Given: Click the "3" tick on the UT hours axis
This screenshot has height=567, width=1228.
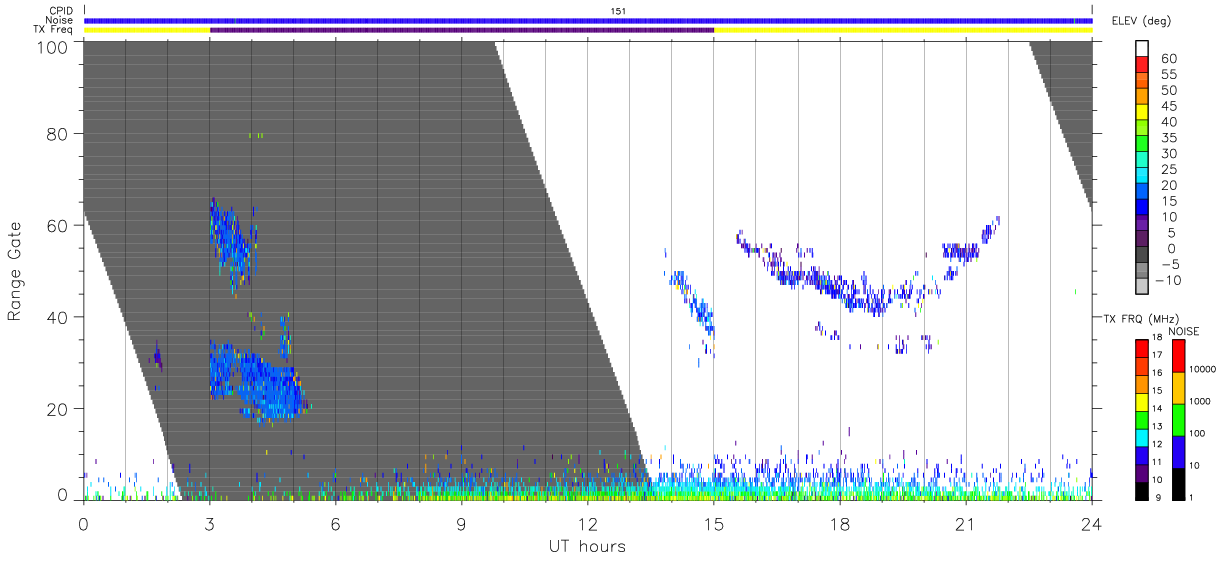Looking at the screenshot, I should tap(210, 523).
